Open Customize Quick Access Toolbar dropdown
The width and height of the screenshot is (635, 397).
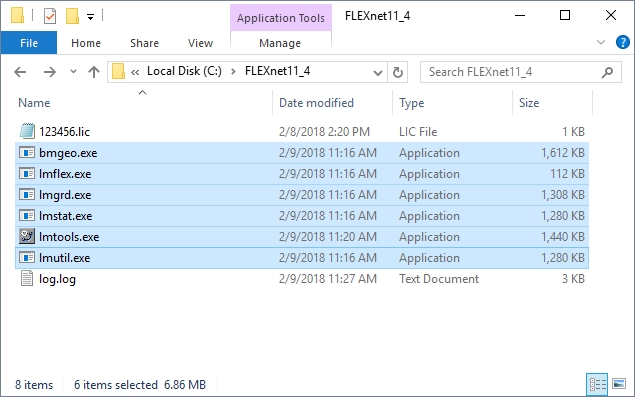point(91,17)
